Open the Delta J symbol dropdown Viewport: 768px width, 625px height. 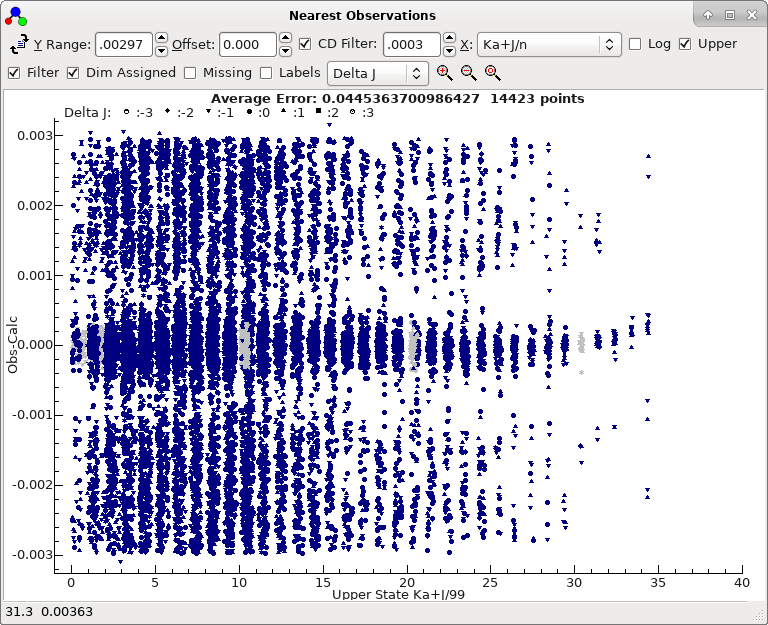(378, 73)
